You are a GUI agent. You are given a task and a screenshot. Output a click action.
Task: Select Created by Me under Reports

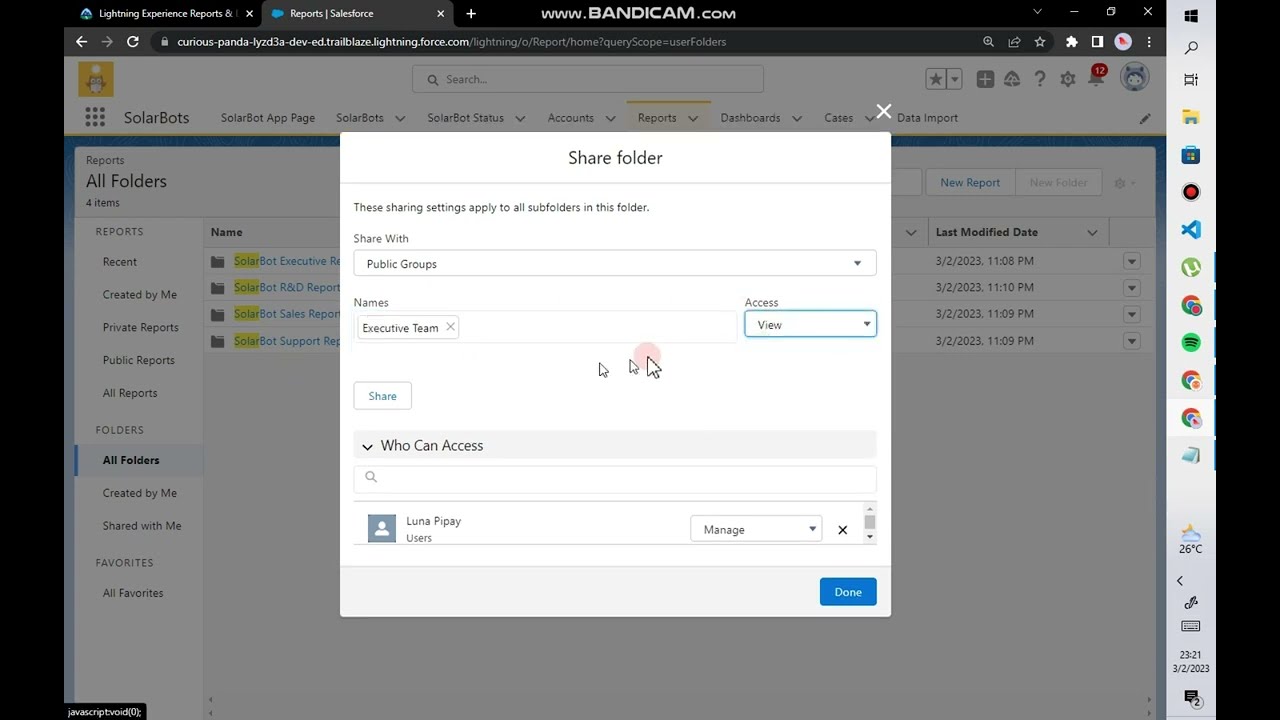point(140,295)
